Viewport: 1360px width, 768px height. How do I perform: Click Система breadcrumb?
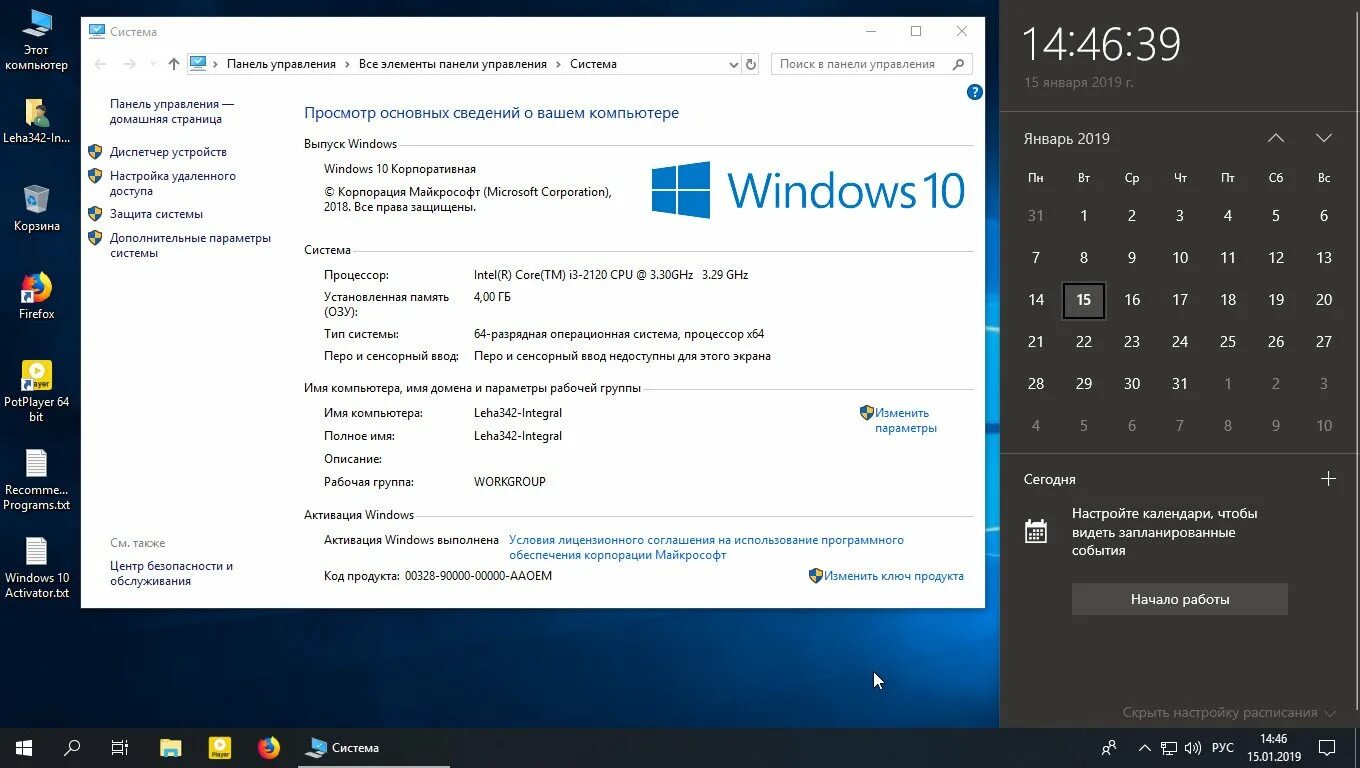[593, 64]
